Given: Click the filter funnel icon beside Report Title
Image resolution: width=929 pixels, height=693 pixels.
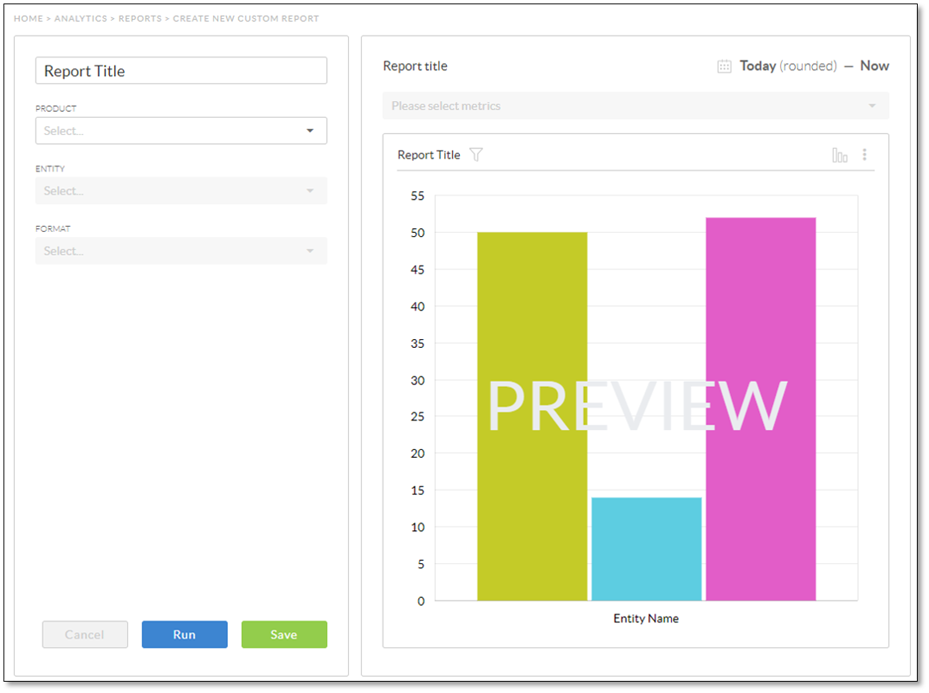Looking at the screenshot, I should pos(476,155).
